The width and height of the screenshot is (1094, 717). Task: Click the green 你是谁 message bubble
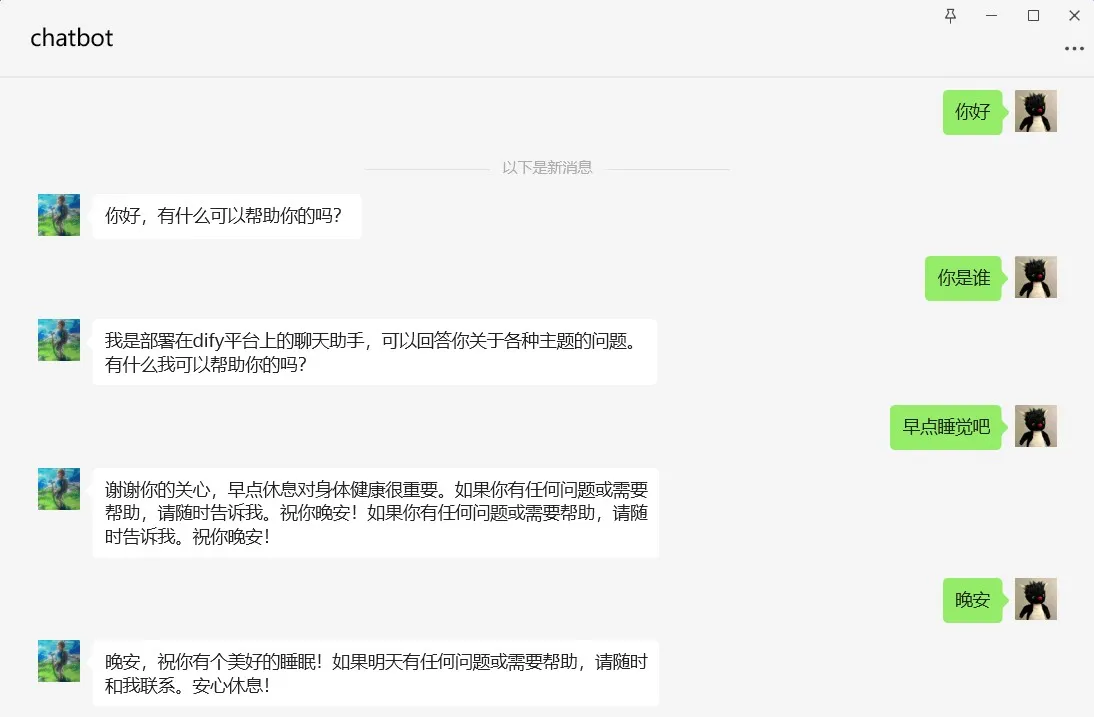click(963, 278)
